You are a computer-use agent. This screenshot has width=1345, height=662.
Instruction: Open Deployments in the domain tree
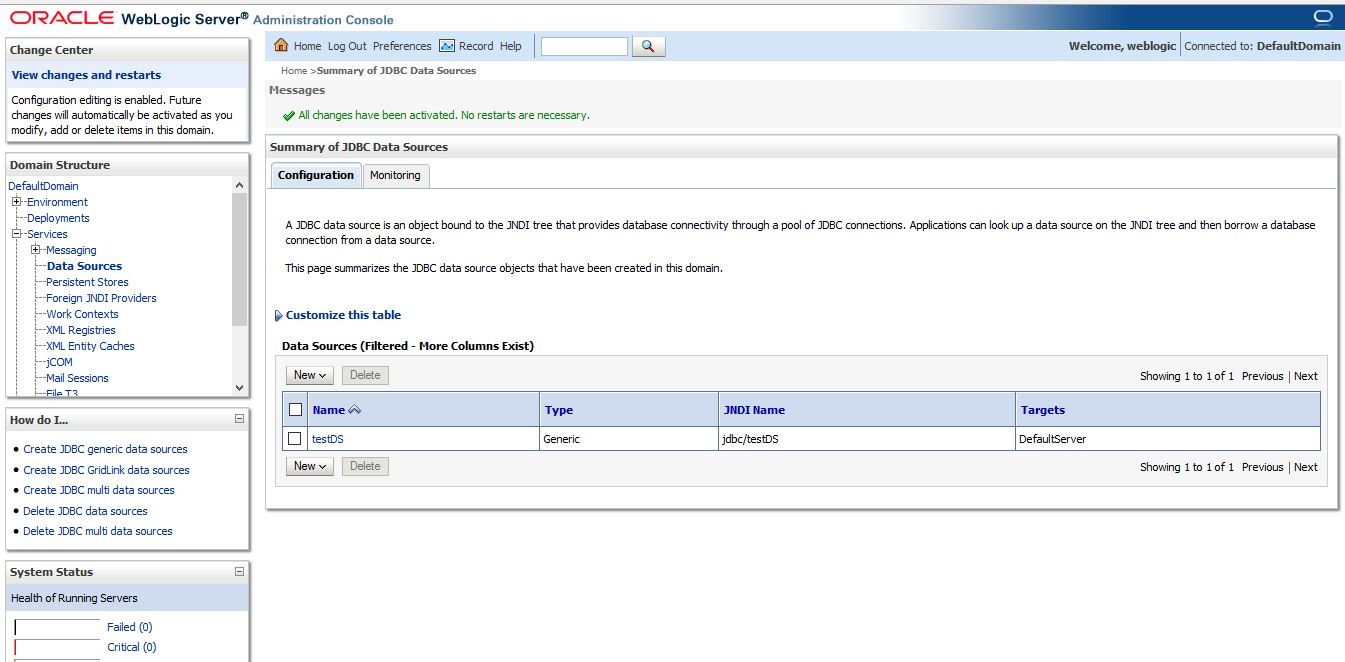(x=58, y=218)
